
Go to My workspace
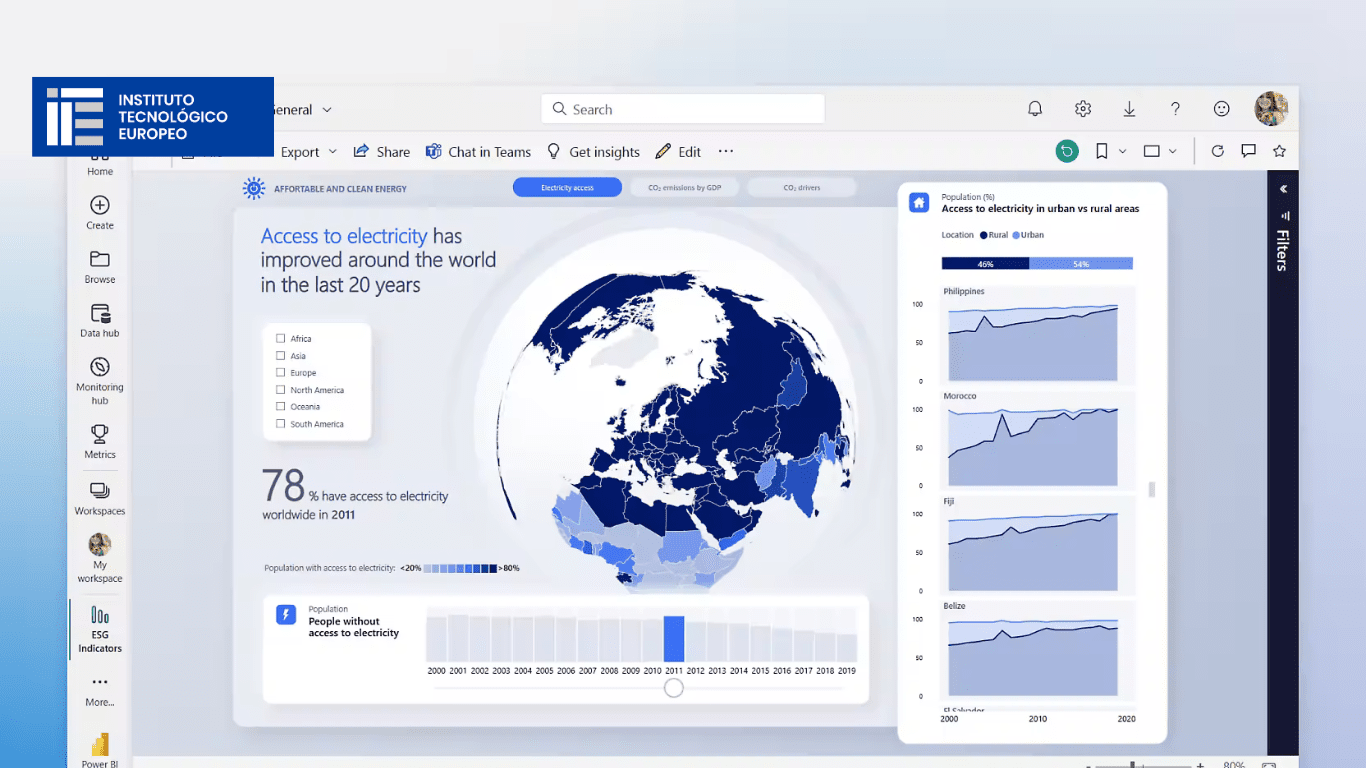[x=99, y=557]
